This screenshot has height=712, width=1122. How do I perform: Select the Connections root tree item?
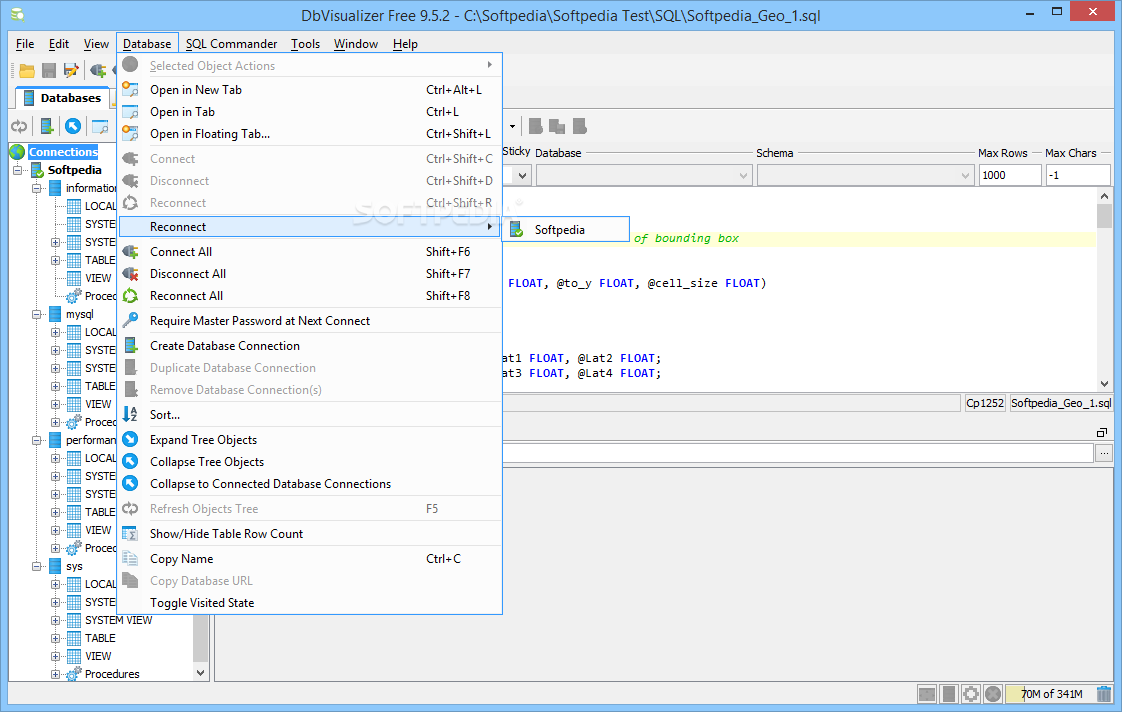point(63,152)
